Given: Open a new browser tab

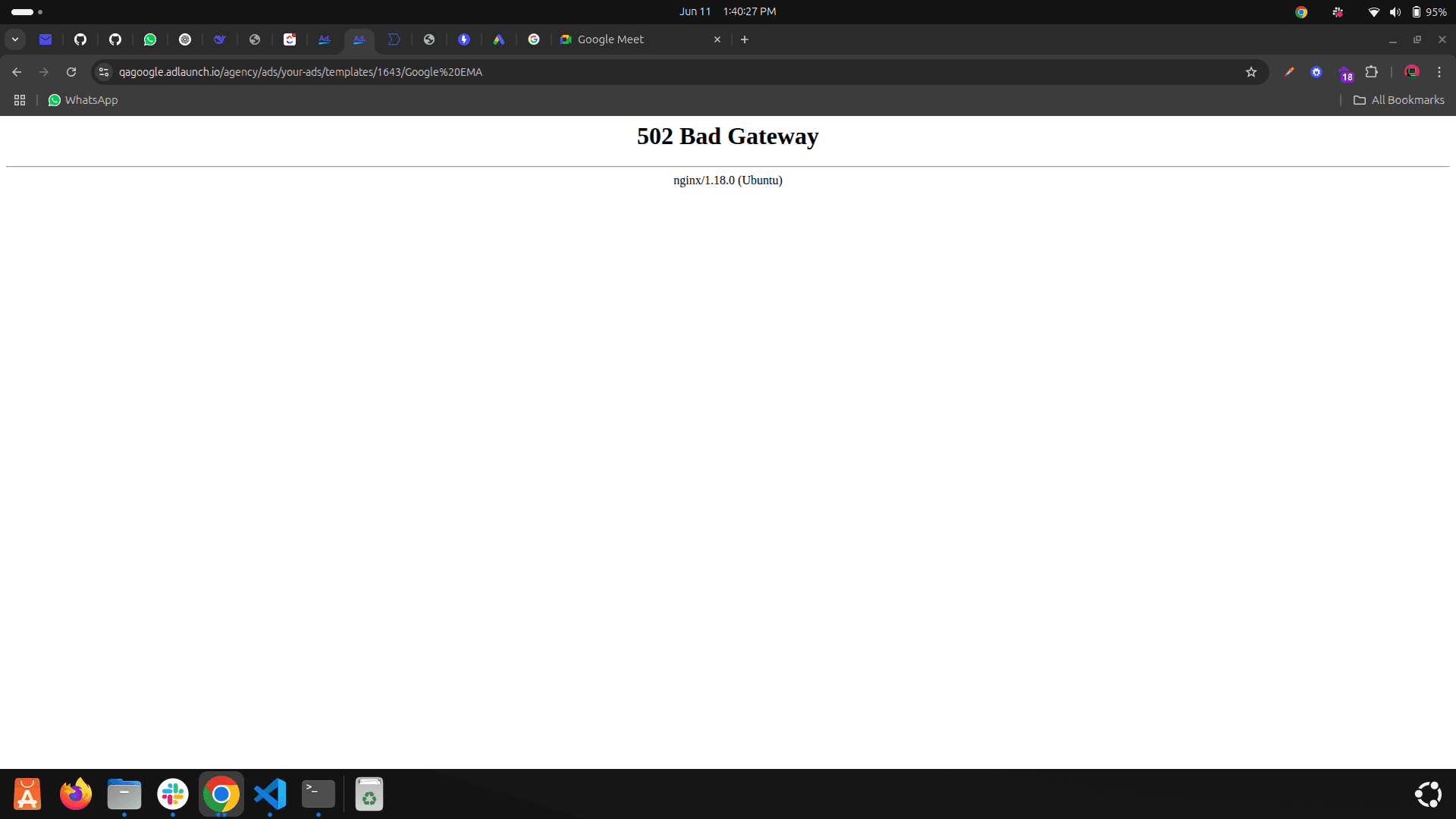Looking at the screenshot, I should 745,39.
